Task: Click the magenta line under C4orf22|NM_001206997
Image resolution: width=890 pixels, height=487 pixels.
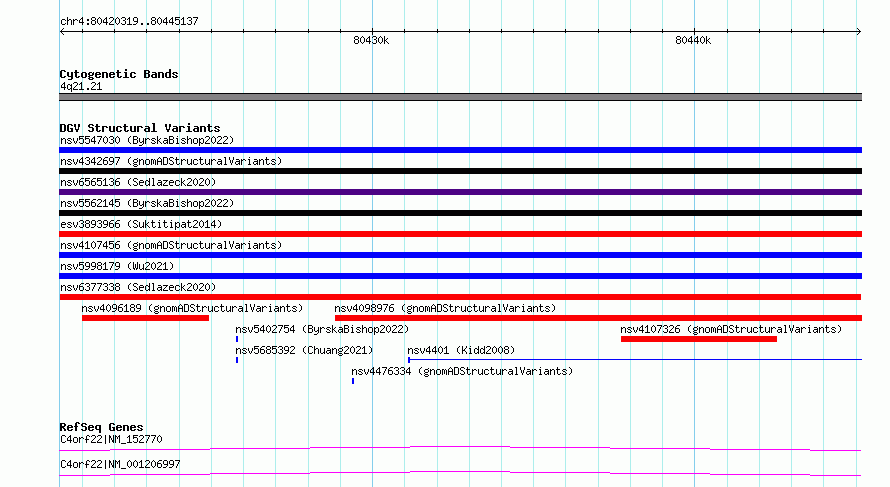Action: tap(460, 473)
